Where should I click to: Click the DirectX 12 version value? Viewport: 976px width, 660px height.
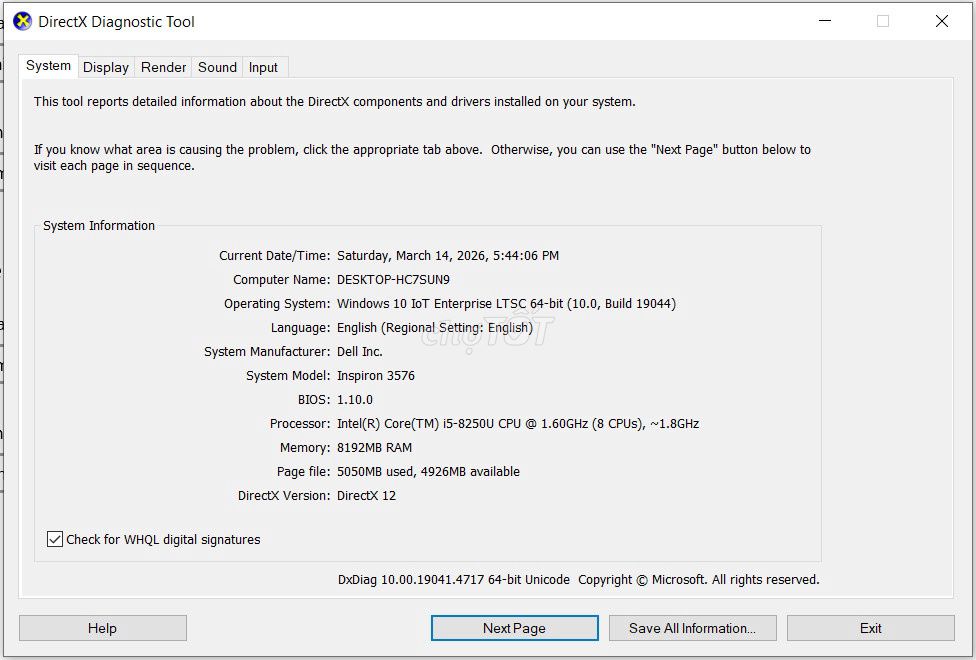tap(367, 496)
